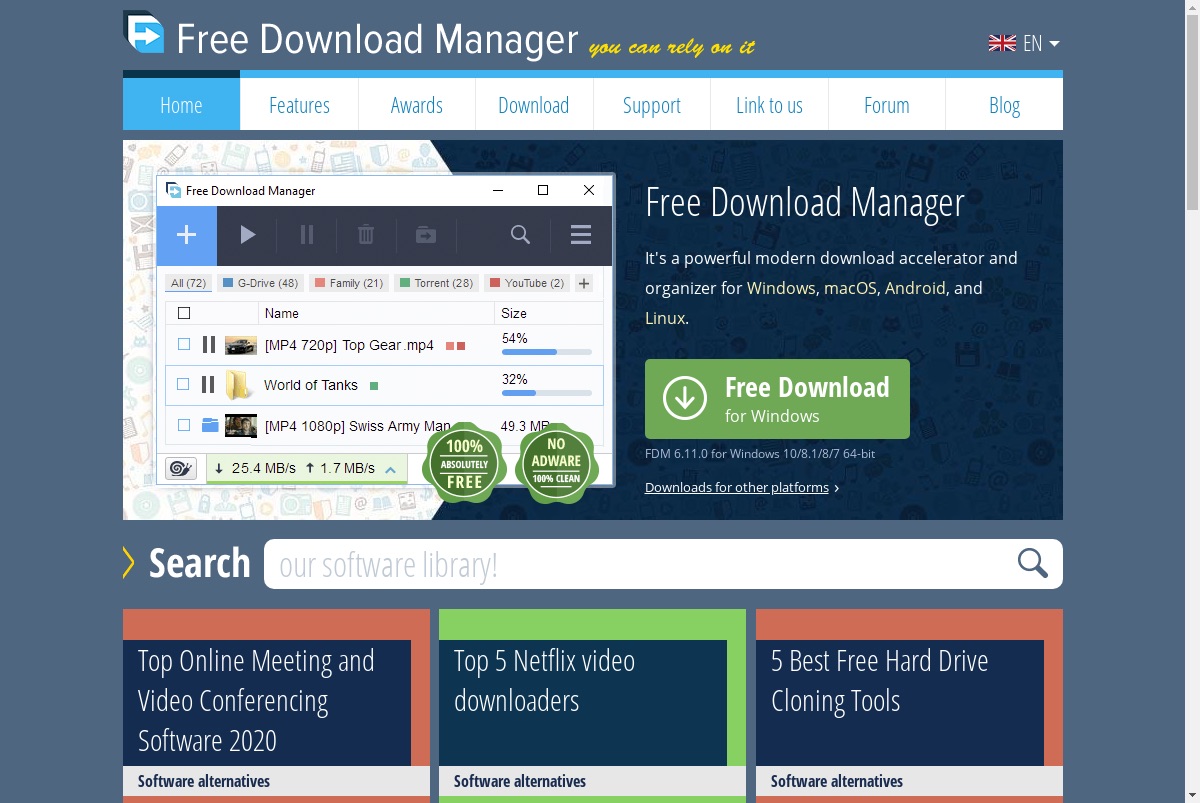1200x803 pixels.
Task: Expand the speed panel up-chevron
Action: click(391, 468)
